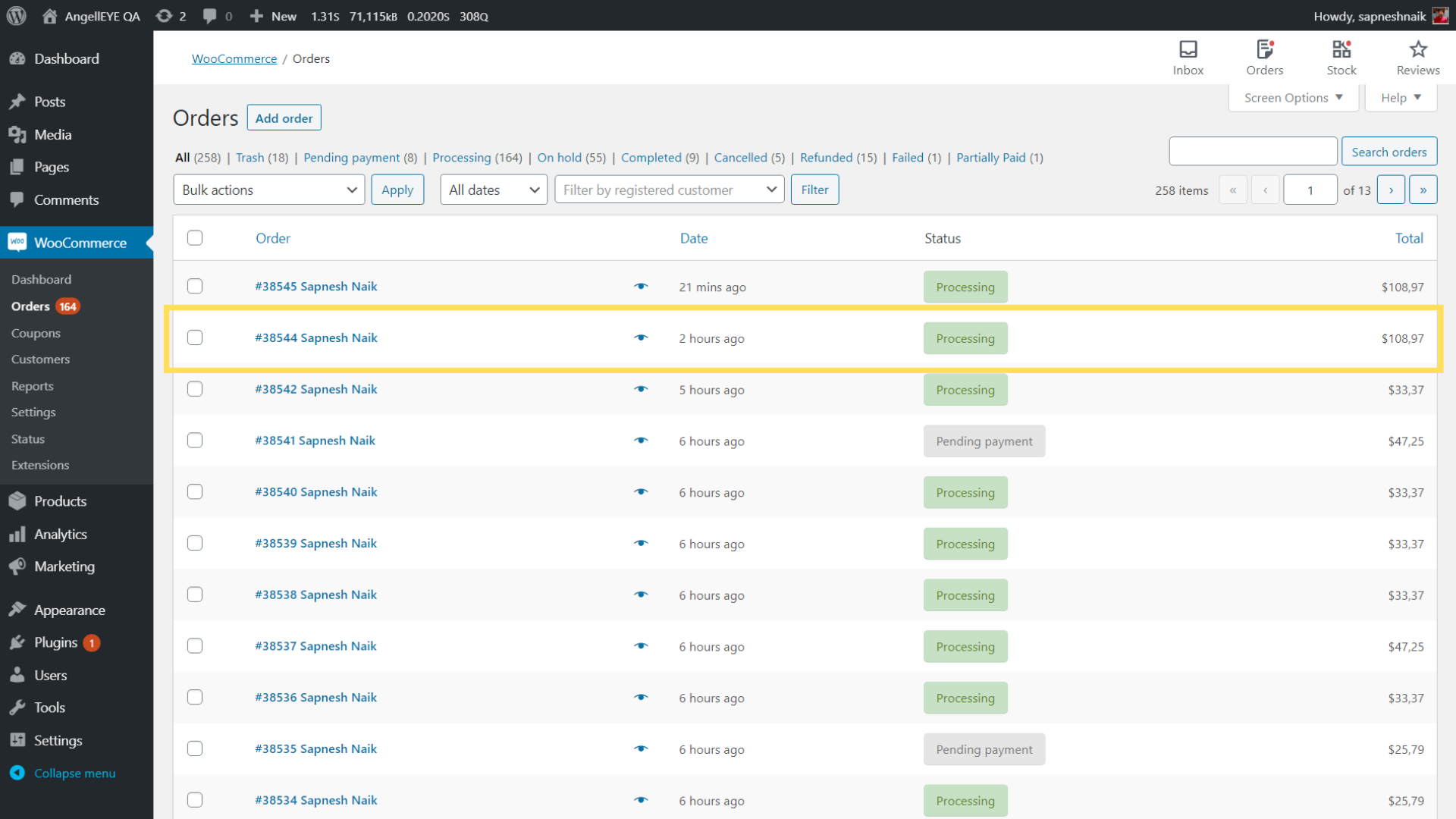Click the Add order button
This screenshot has height=819, width=1456.
pos(284,118)
